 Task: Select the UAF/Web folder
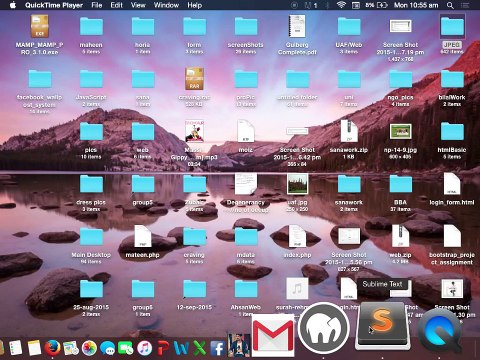[349, 27]
